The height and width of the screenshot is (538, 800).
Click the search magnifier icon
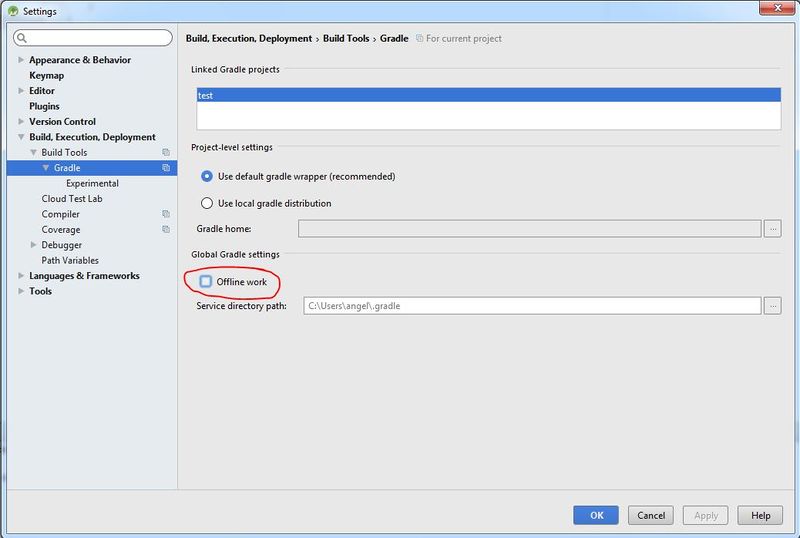21,38
